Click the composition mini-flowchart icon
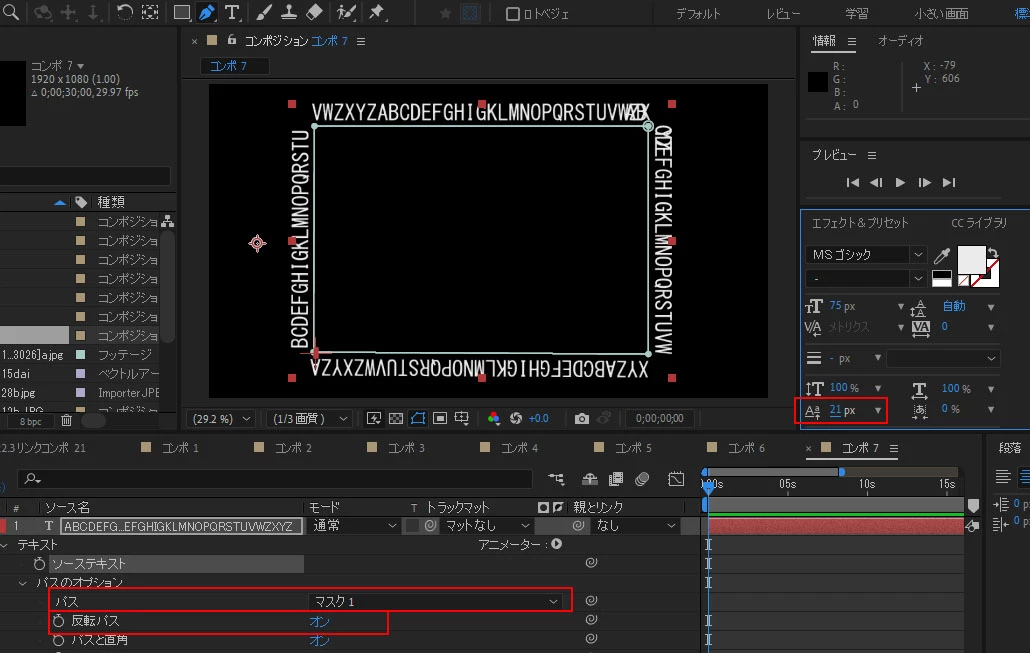Image resolution: width=1030 pixels, height=653 pixels. pyautogui.click(x=556, y=479)
